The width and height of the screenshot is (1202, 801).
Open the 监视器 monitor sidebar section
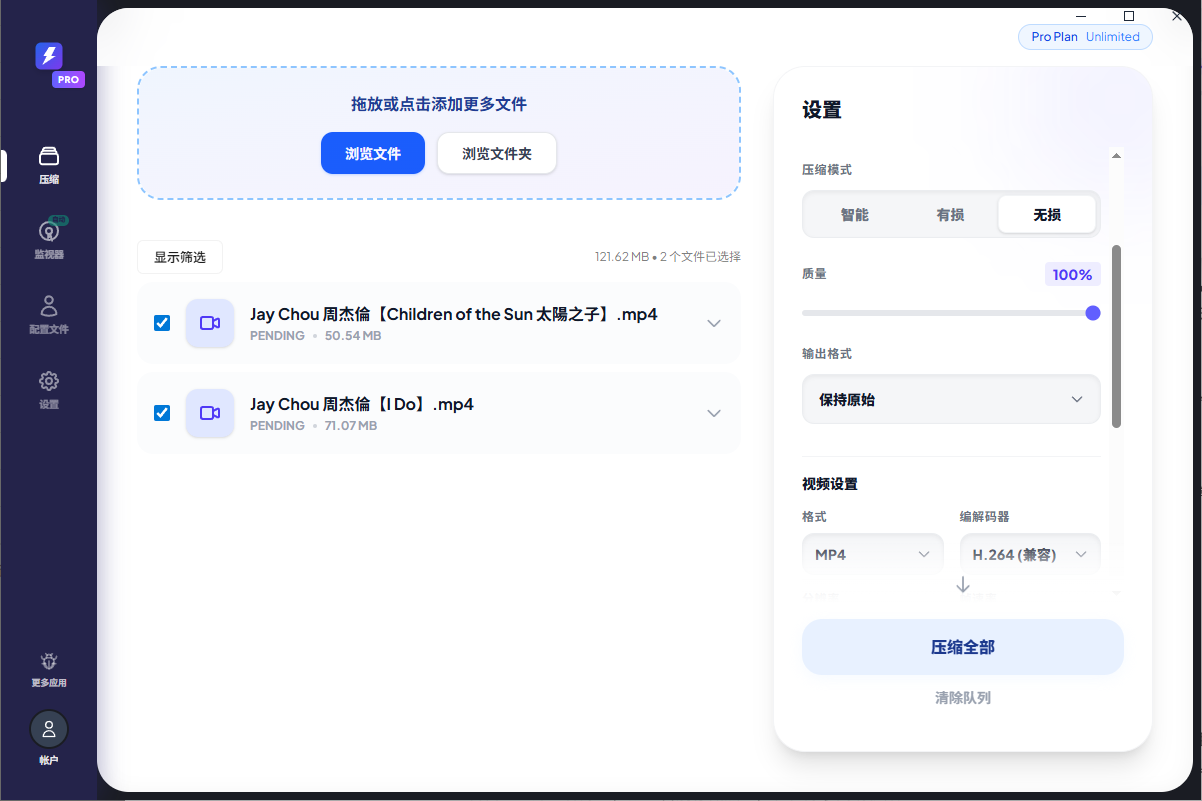[49, 239]
